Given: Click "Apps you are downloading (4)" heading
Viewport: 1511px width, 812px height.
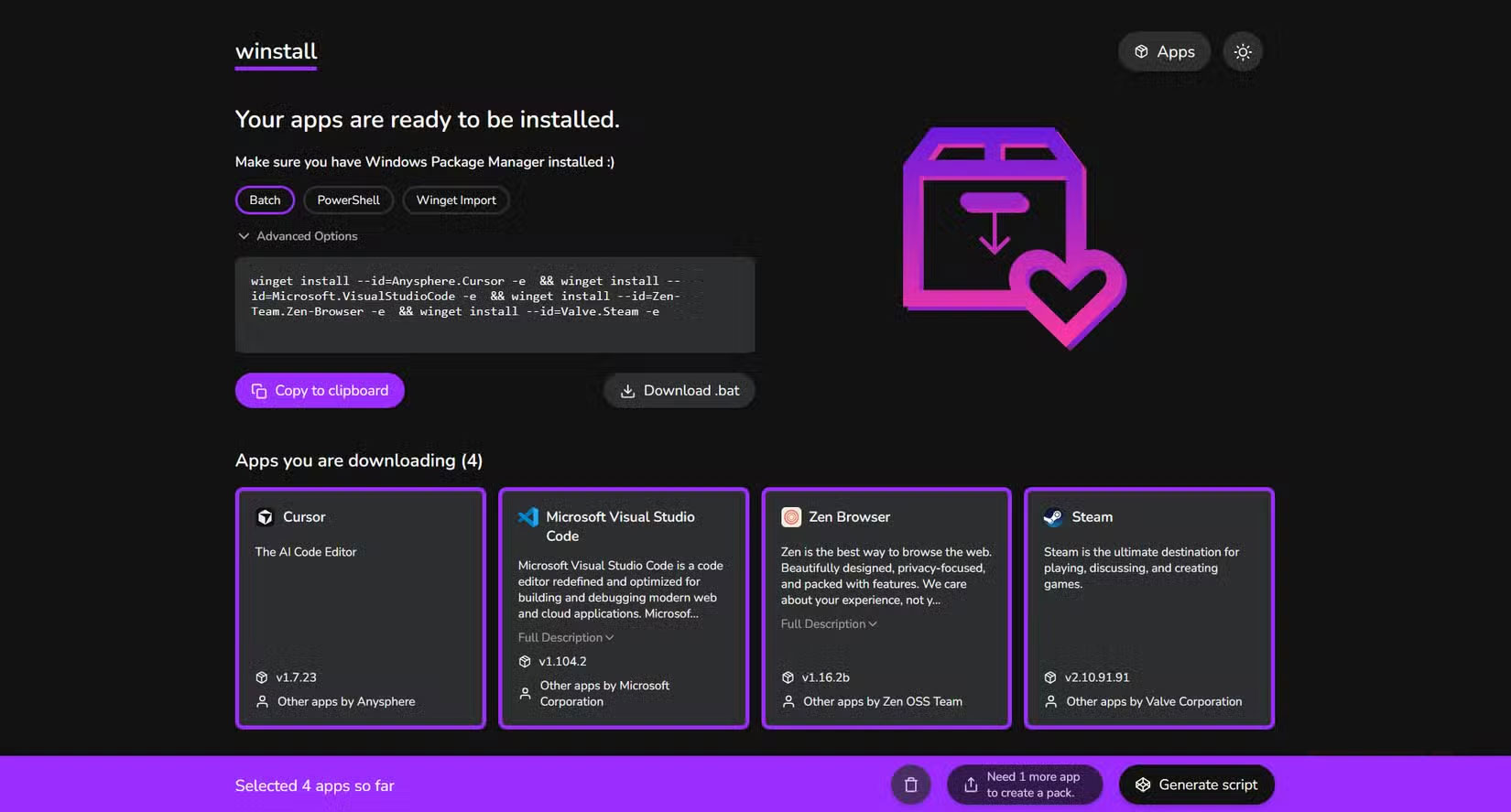Looking at the screenshot, I should click(359, 460).
